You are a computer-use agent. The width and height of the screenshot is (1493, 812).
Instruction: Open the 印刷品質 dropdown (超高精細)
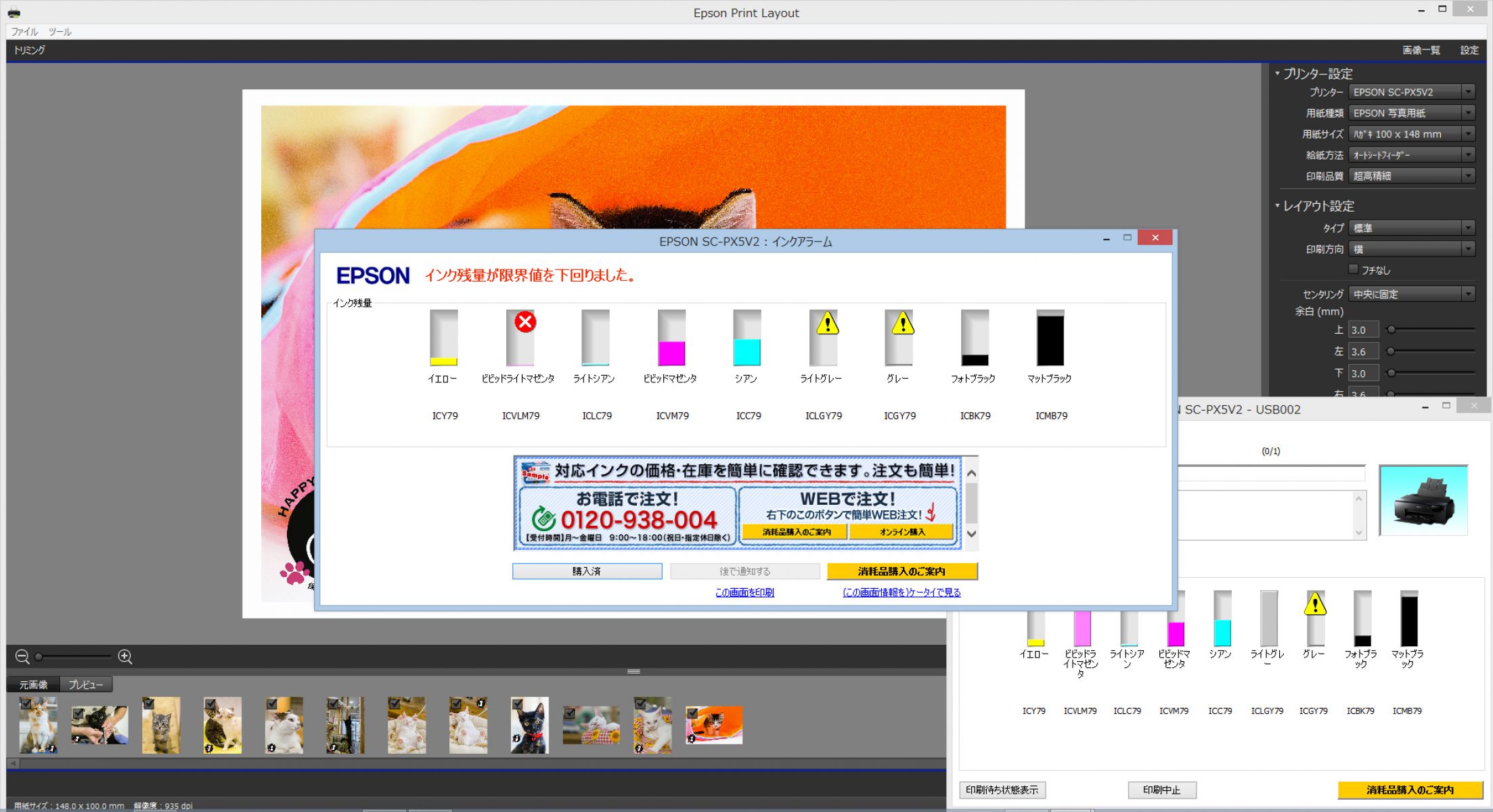(1412, 176)
